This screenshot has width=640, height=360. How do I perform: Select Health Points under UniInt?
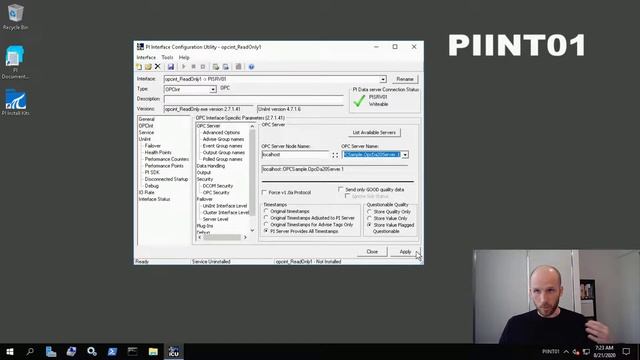pyautogui.click(x=158, y=152)
